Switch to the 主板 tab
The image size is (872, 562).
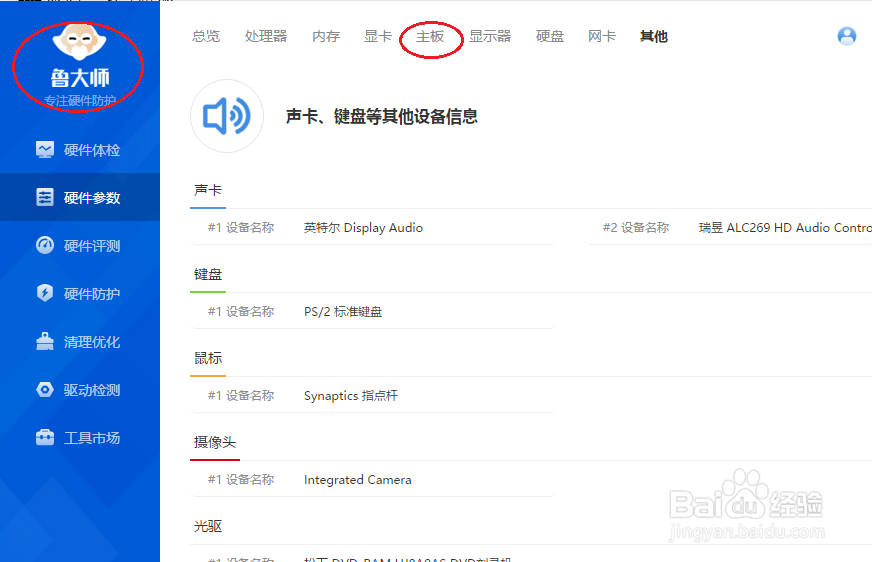(430, 37)
